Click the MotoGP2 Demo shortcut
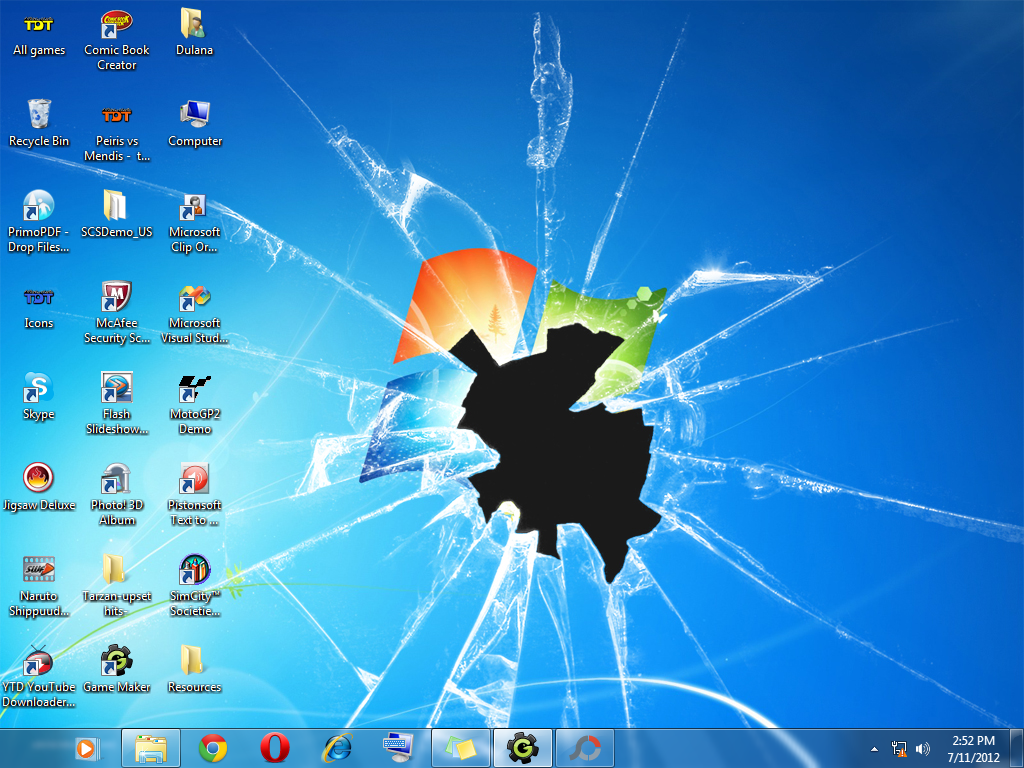1024x768 pixels. click(x=194, y=388)
